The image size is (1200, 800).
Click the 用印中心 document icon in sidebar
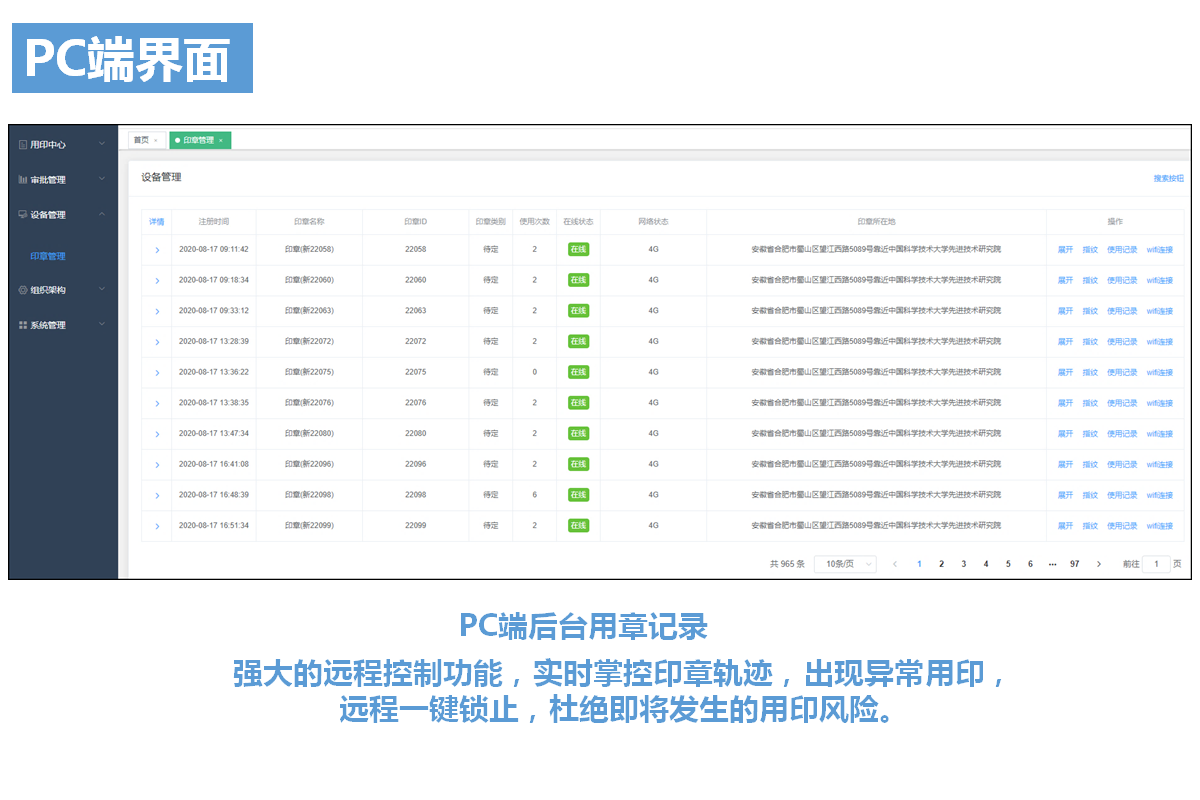(x=23, y=145)
